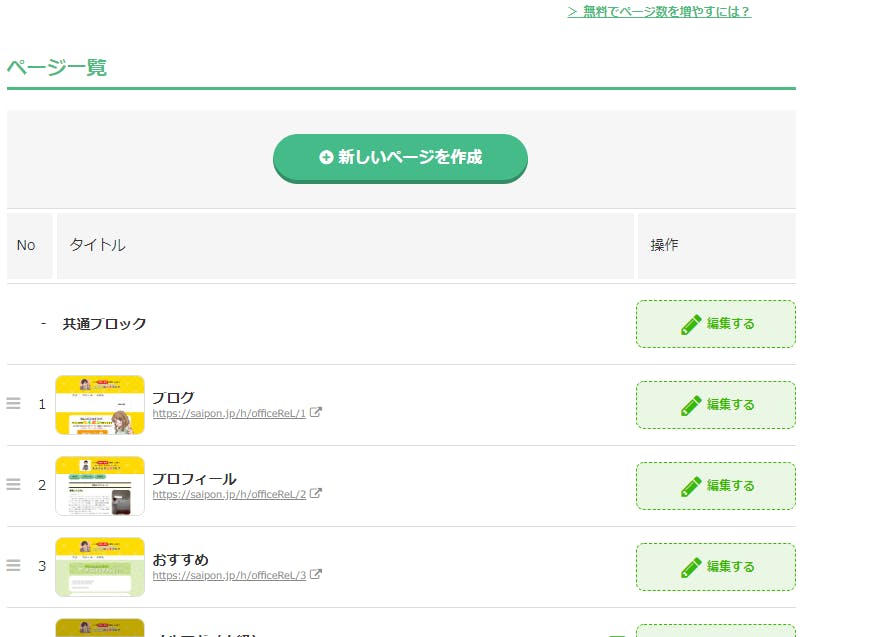Click the drag handle for the プロフィール row
The image size is (895, 637).
click(x=13, y=485)
